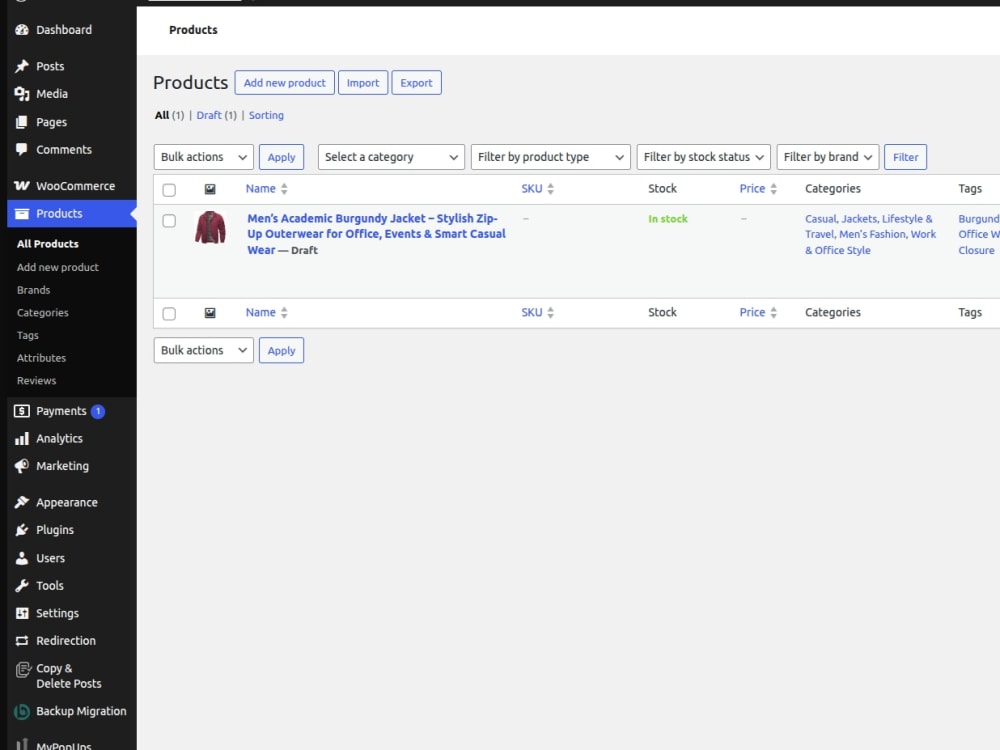Open the Dashboard icon in sidebar

click(22, 30)
